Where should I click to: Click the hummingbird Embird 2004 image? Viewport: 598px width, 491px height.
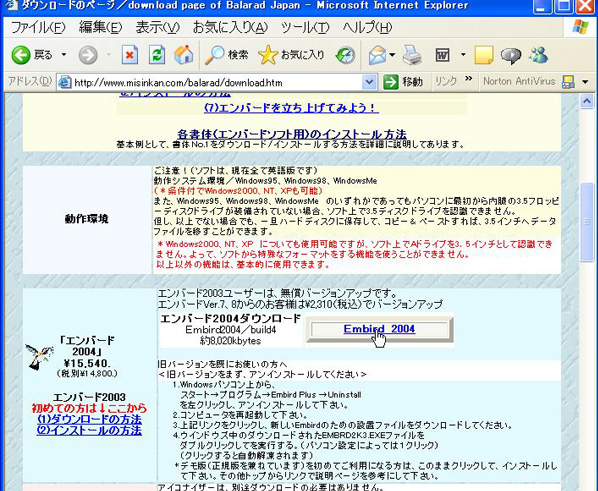coord(38,356)
